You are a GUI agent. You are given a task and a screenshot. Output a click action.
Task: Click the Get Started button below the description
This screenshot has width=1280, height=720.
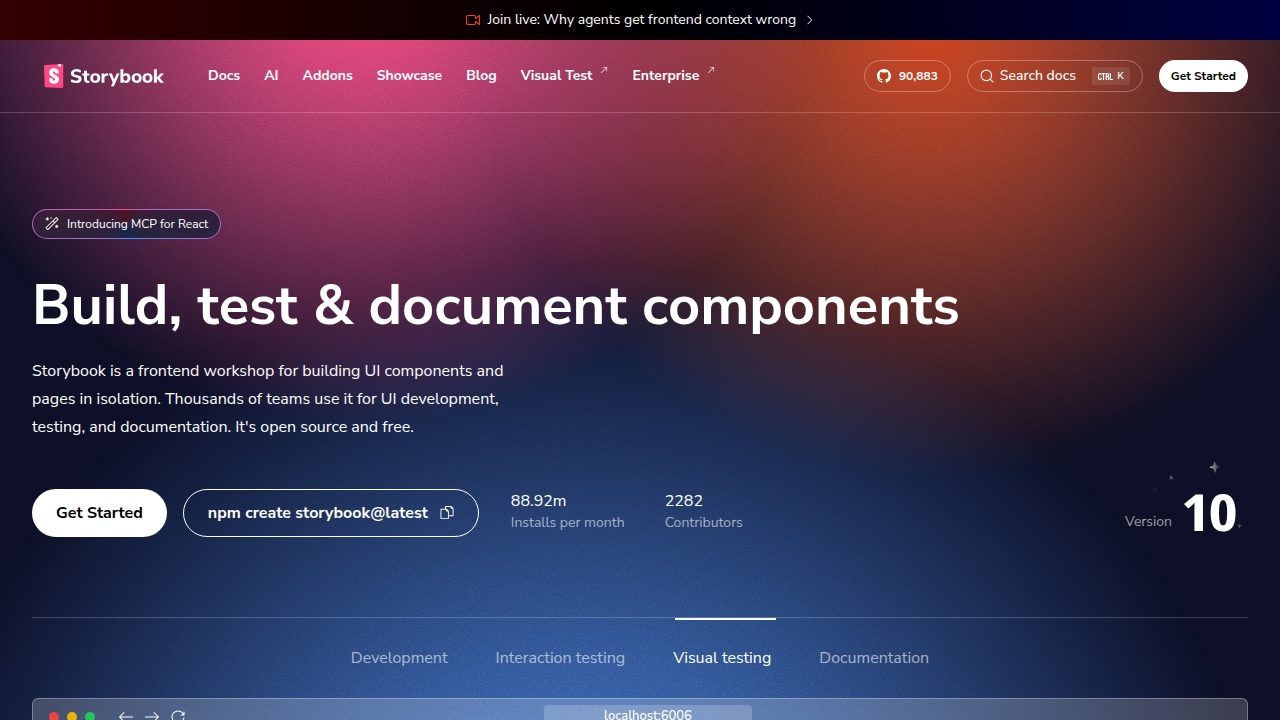99,513
